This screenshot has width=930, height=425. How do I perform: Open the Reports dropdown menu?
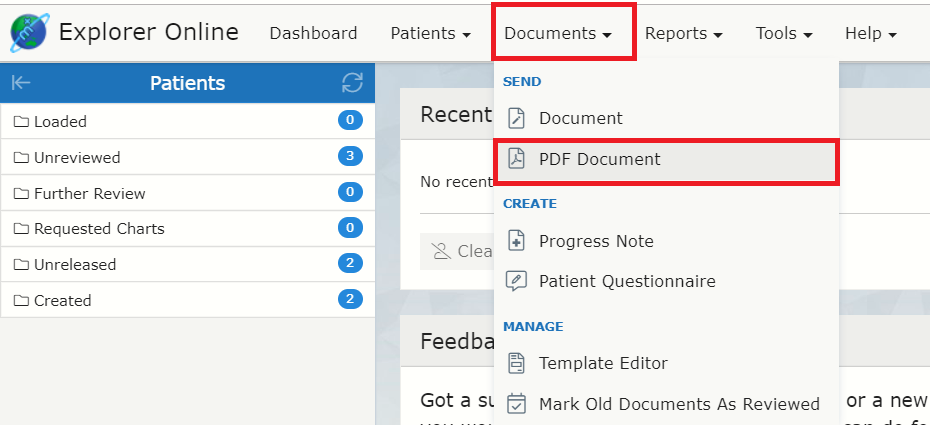tap(683, 33)
